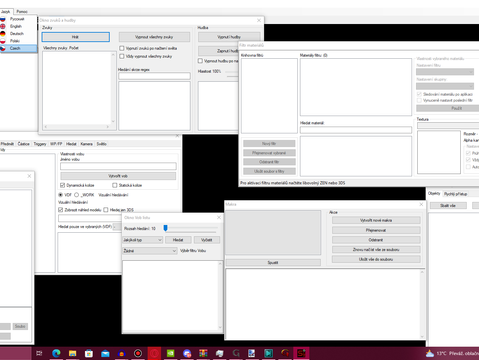The width and height of the screenshot is (479, 360).
Task: Click the Spustit button in Makra window
Action: (273, 263)
